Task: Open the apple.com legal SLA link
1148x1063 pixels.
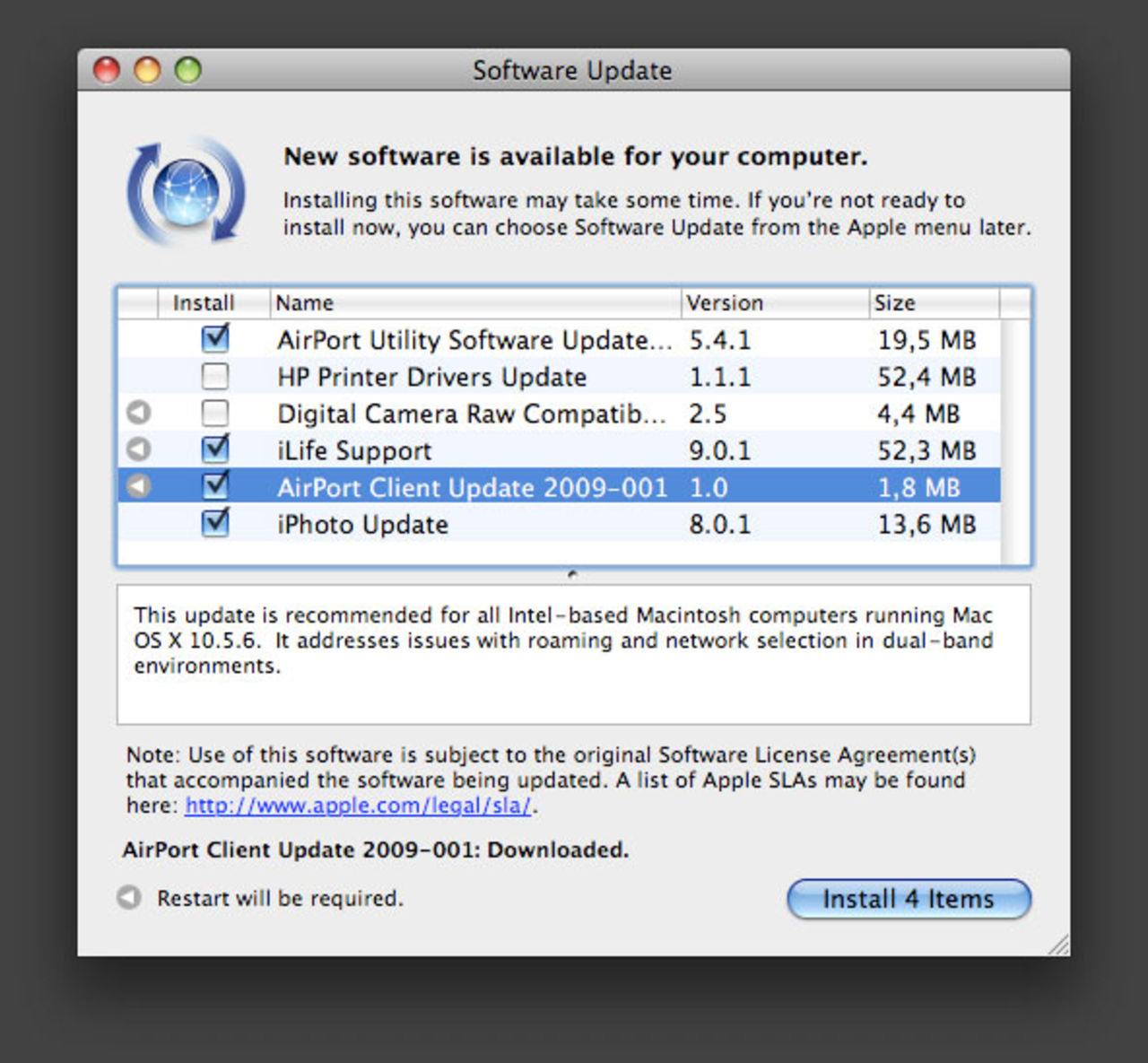Action: [358, 806]
